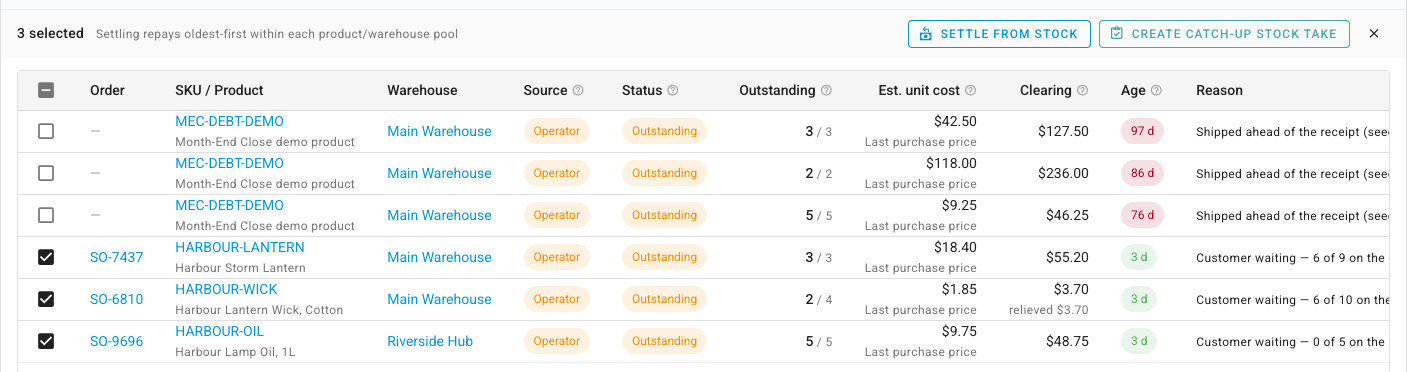This screenshot has height=372, width=1407.
Task: Click the $127.50 clearing amount
Action: (x=1063, y=131)
